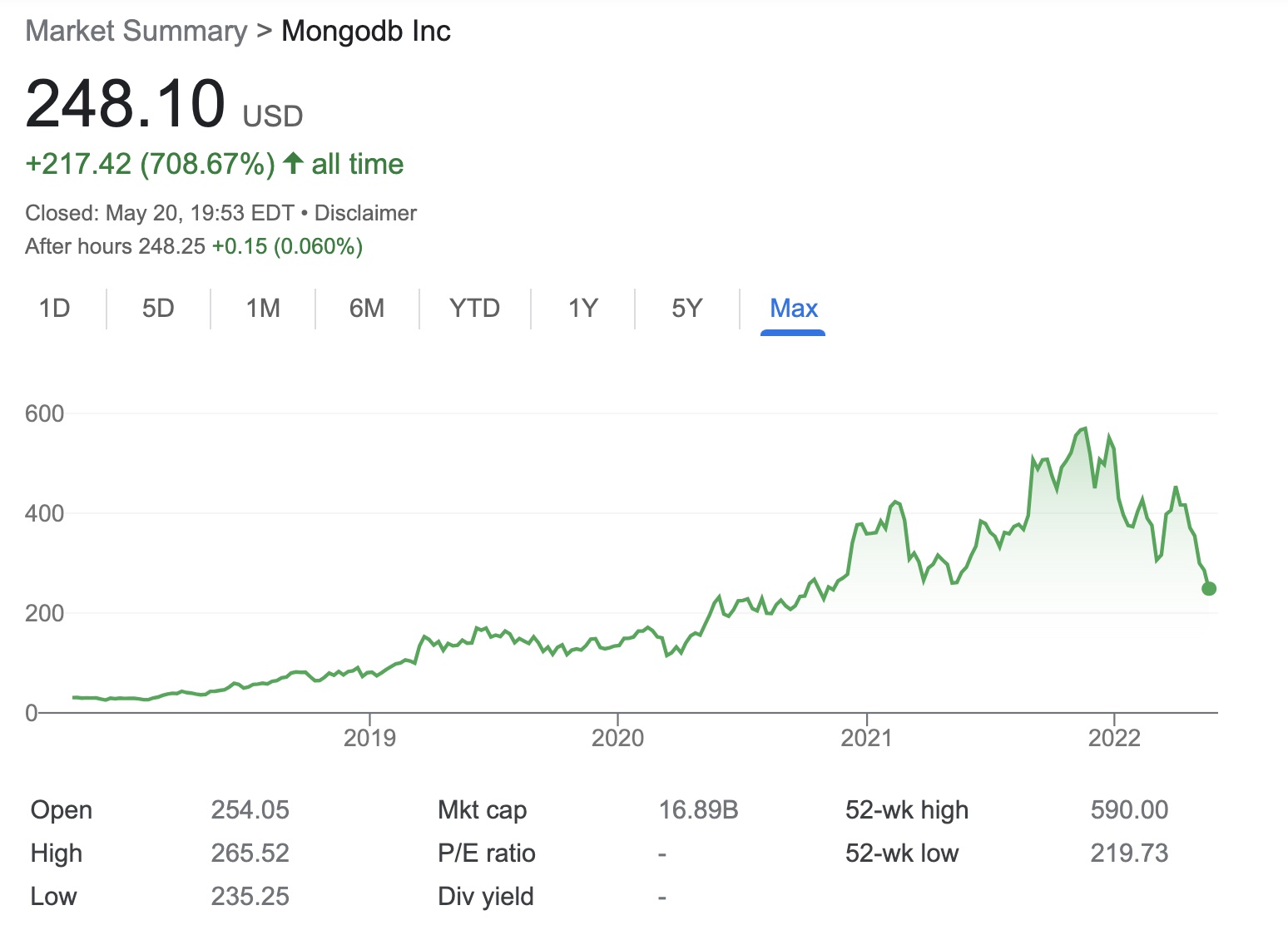Click the 2022 axis label
The height and width of the screenshot is (940, 1288).
[x=1114, y=738]
